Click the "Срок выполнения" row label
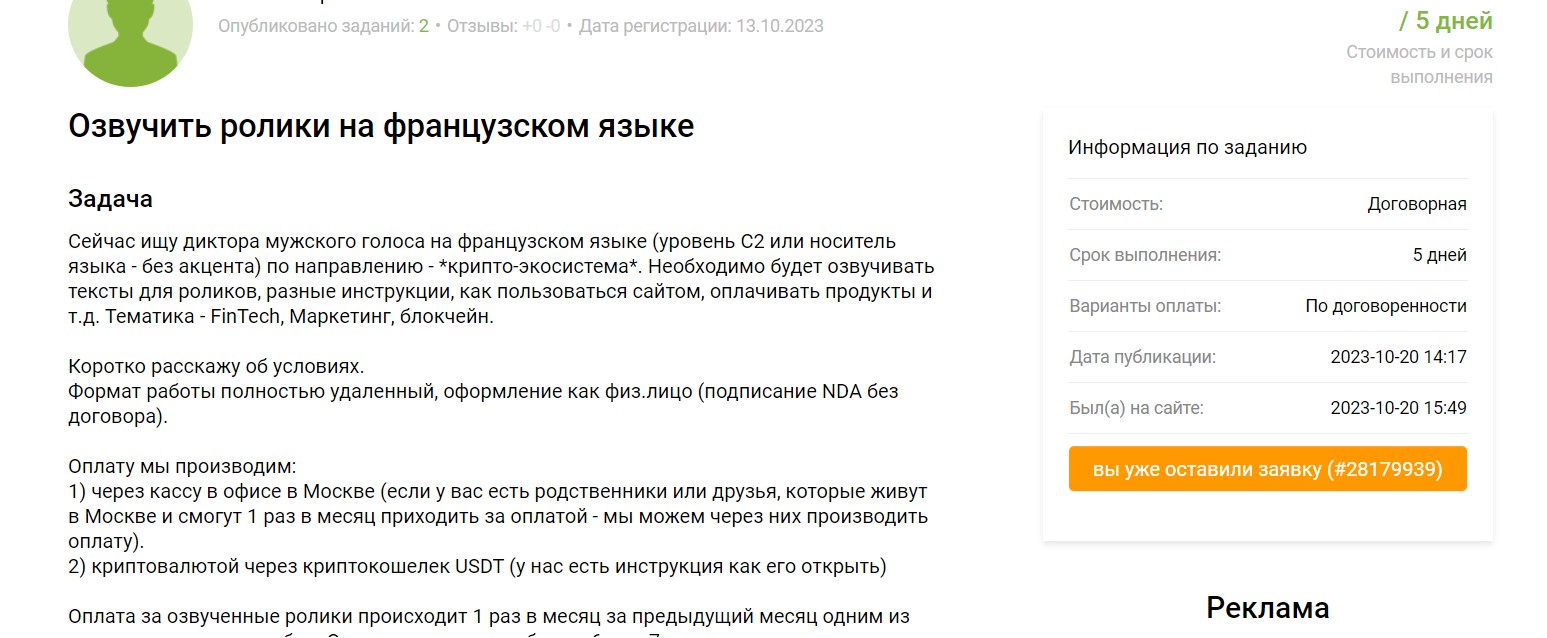This screenshot has width=1547, height=638. (x=1144, y=255)
